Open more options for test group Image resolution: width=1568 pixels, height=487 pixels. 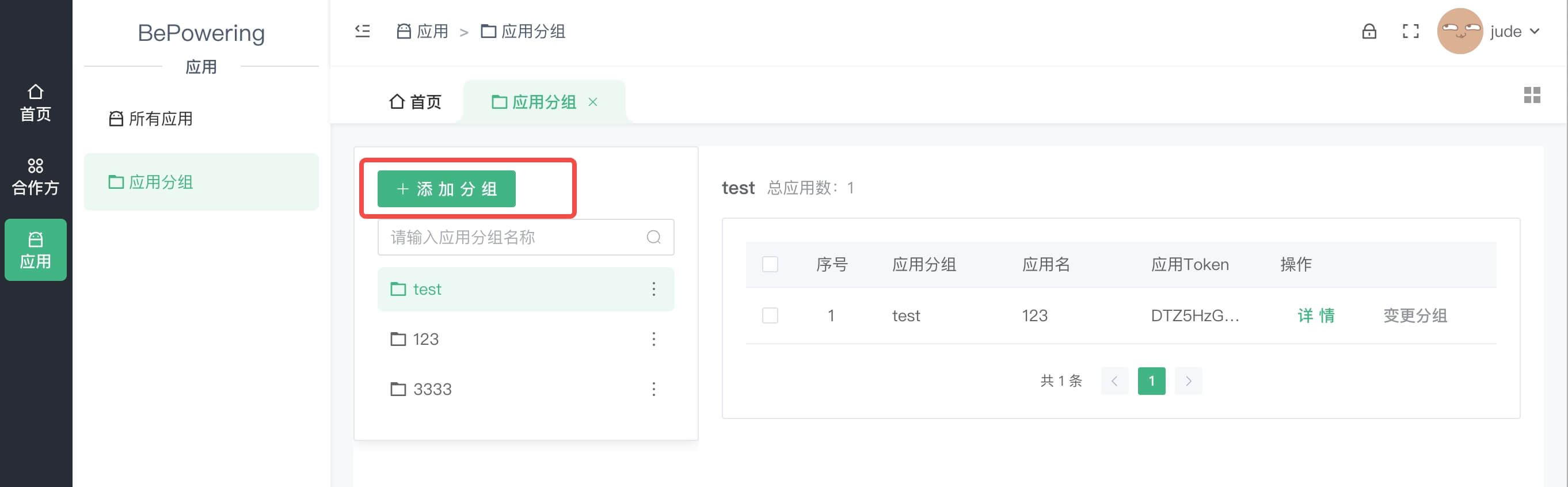point(654,289)
